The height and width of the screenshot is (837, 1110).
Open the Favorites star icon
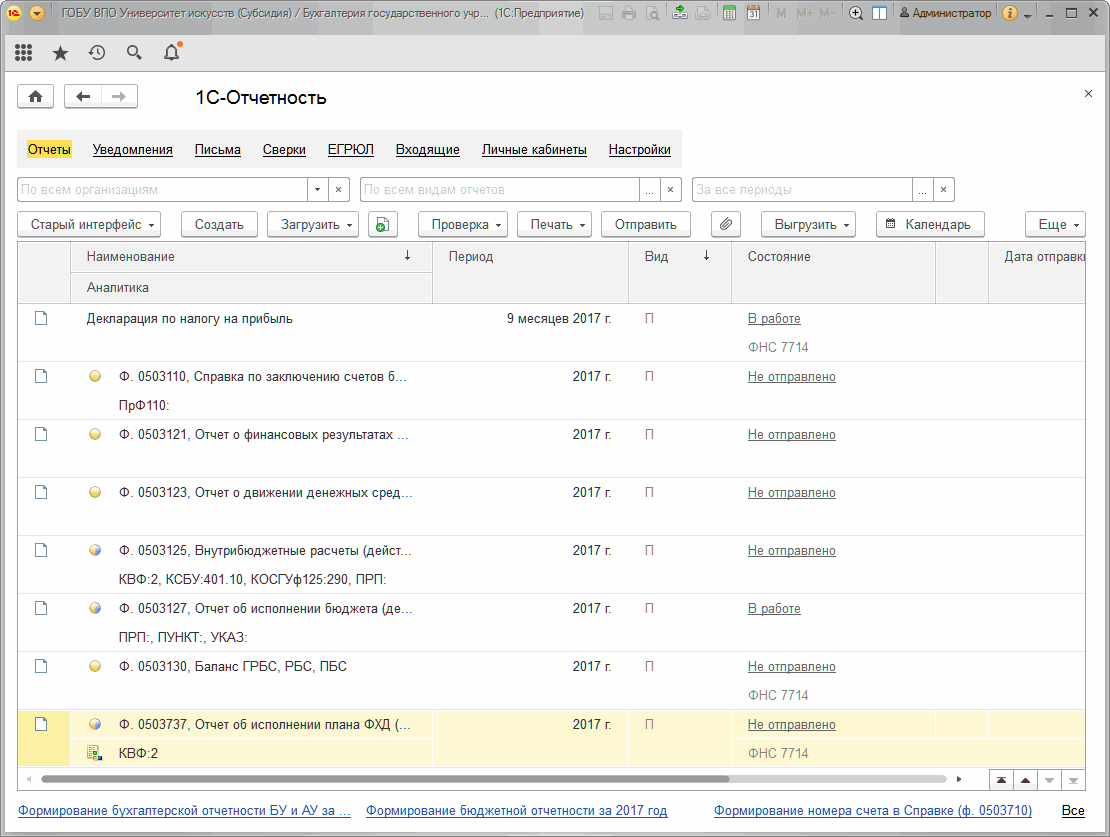pyautogui.click(x=60, y=53)
